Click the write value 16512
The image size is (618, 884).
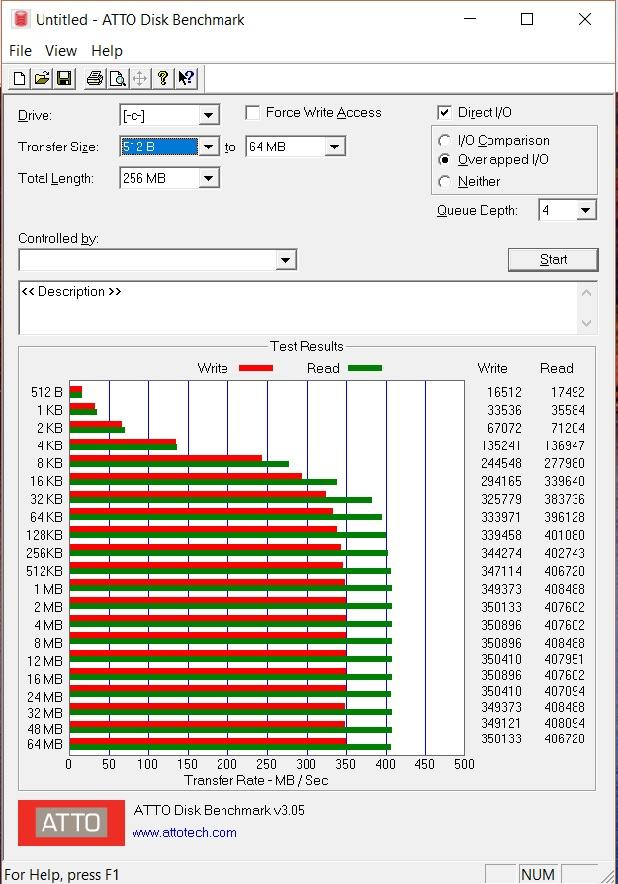click(x=504, y=392)
